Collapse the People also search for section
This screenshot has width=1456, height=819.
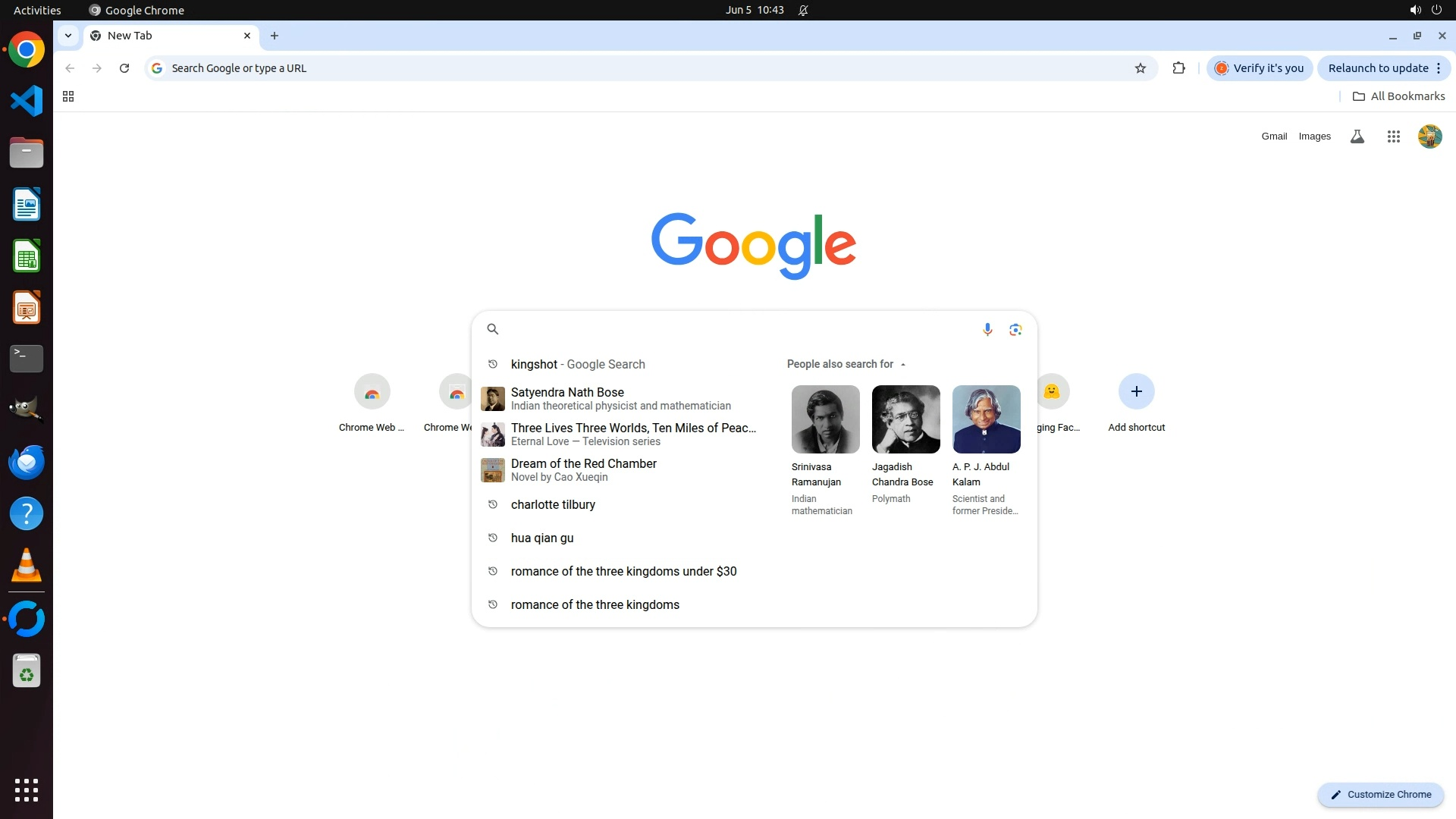(x=902, y=364)
